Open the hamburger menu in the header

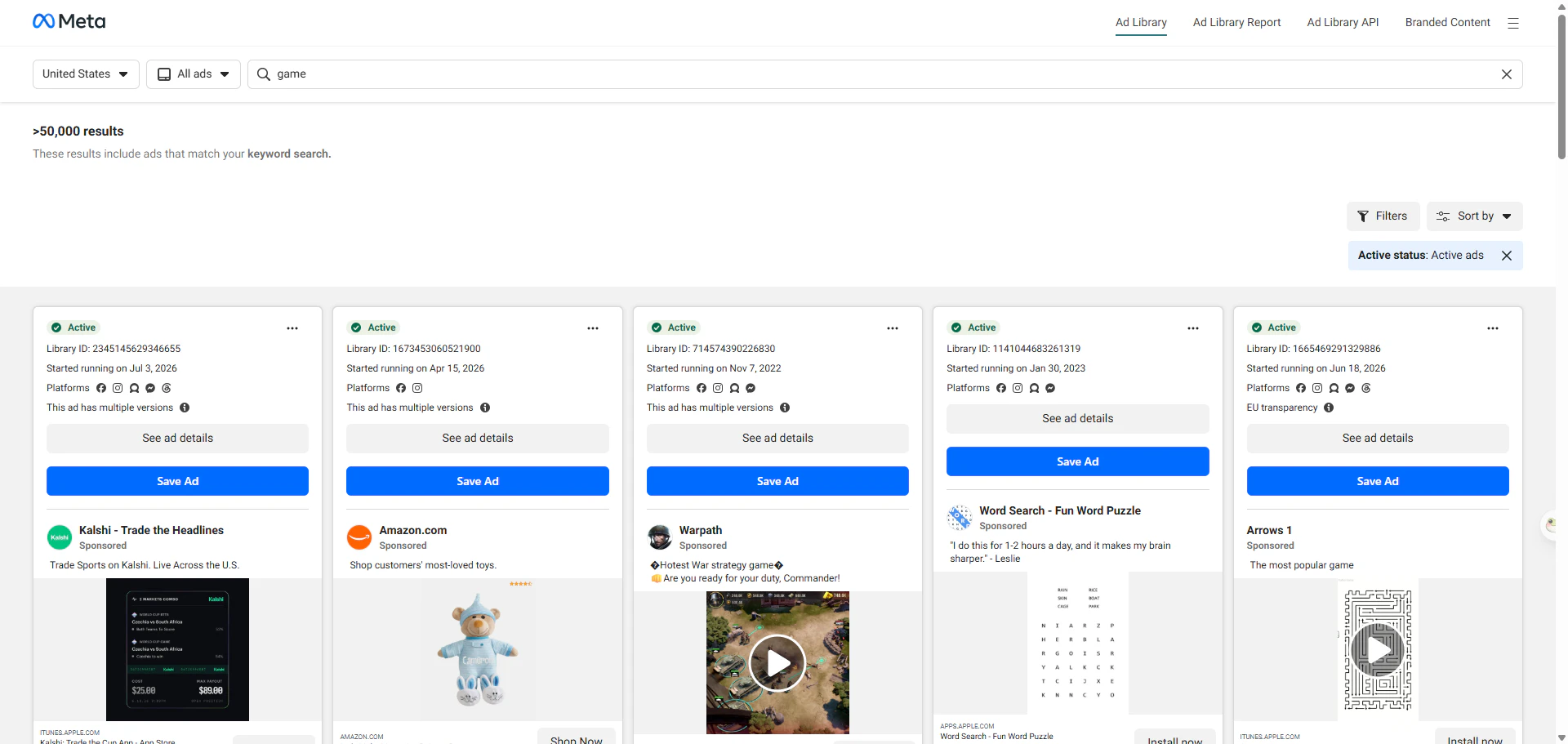[x=1513, y=23]
